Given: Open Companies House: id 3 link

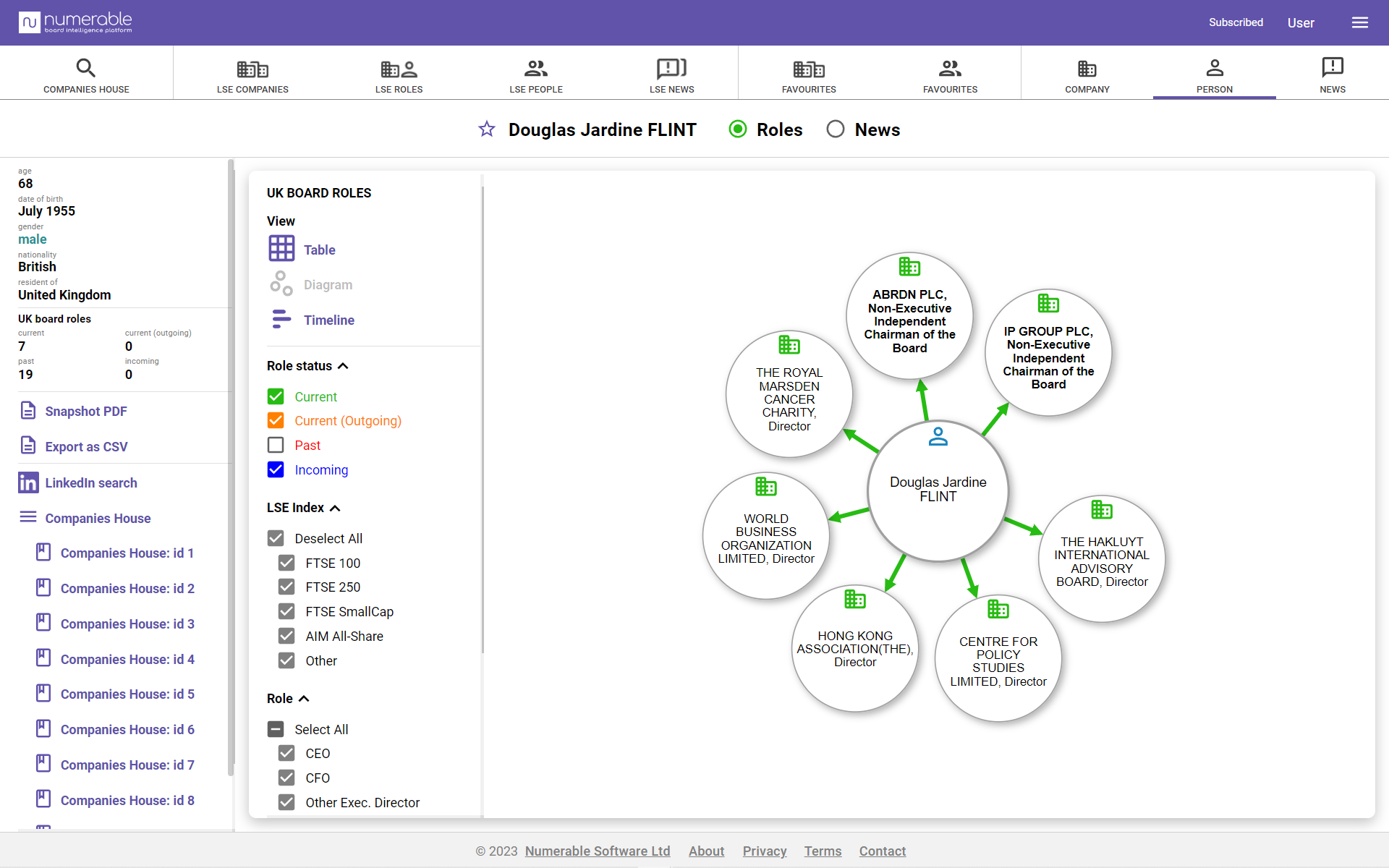Looking at the screenshot, I should (127, 624).
